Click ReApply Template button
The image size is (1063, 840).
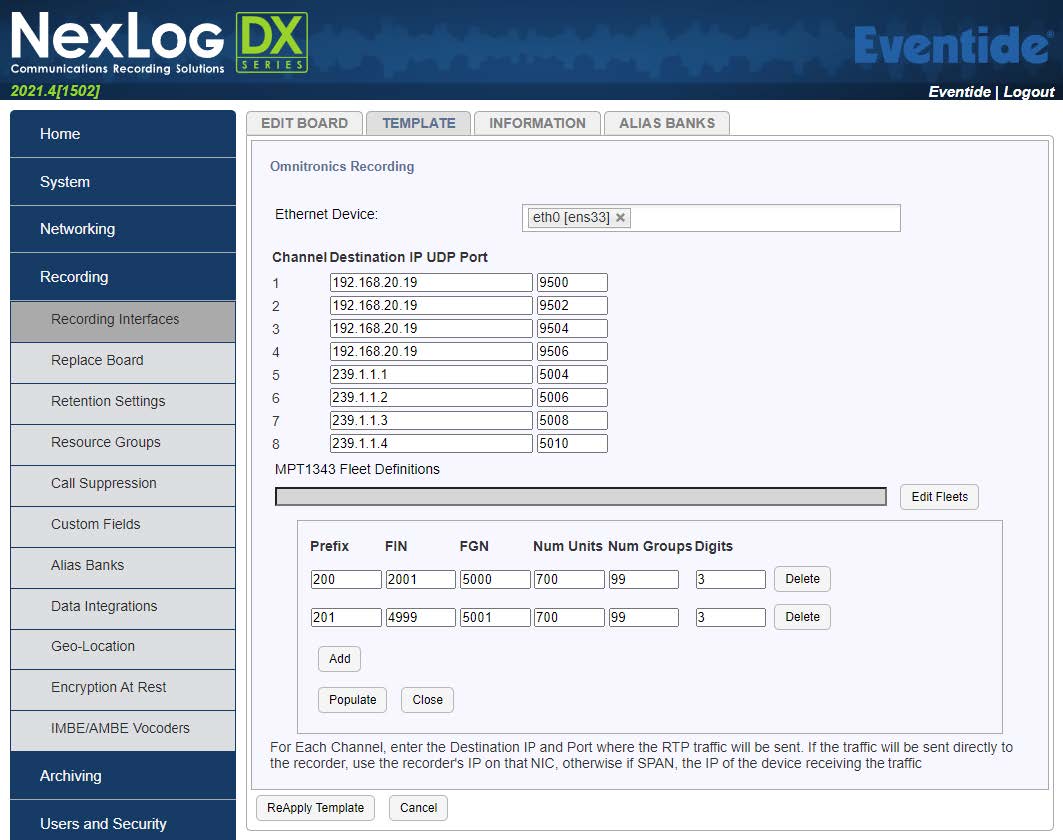click(x=316, y=808)
